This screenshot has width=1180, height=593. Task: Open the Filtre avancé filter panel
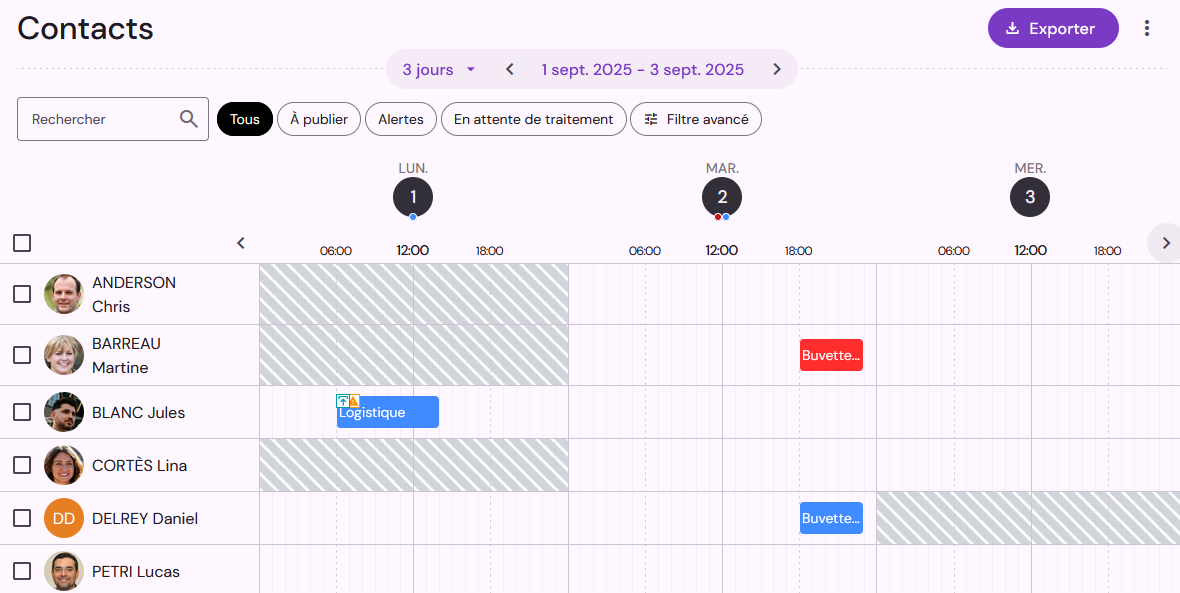[x=696, y=119]
